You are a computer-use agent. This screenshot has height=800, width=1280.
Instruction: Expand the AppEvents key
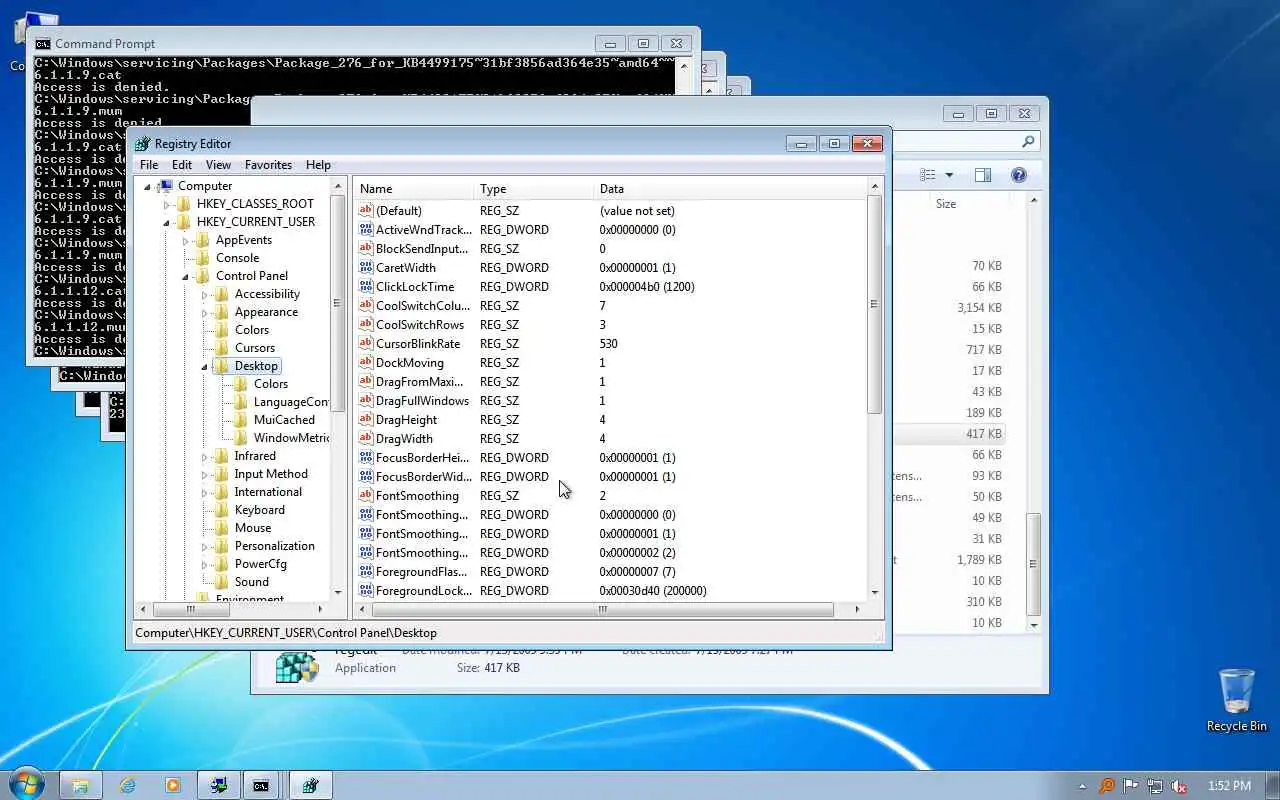(186, 240)
